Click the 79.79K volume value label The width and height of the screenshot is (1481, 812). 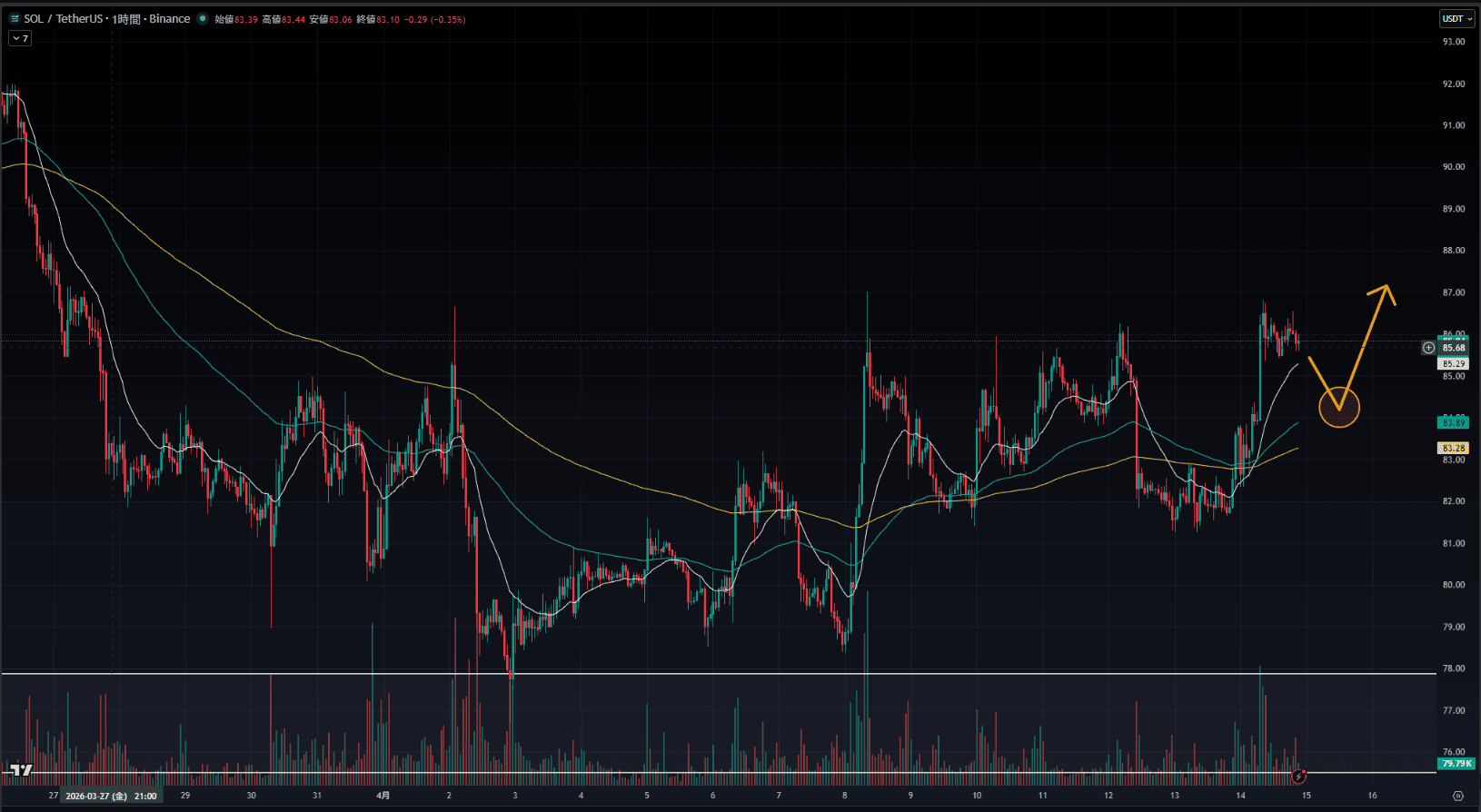pyautogui.click(x=1456, y=764)
